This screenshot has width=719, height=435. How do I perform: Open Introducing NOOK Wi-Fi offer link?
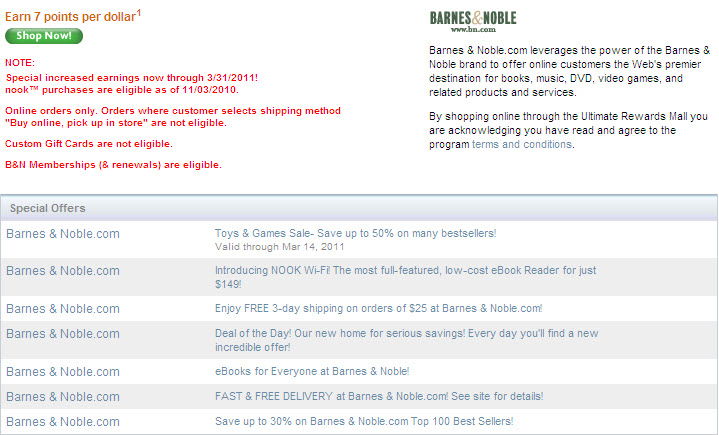coord(405,277)
